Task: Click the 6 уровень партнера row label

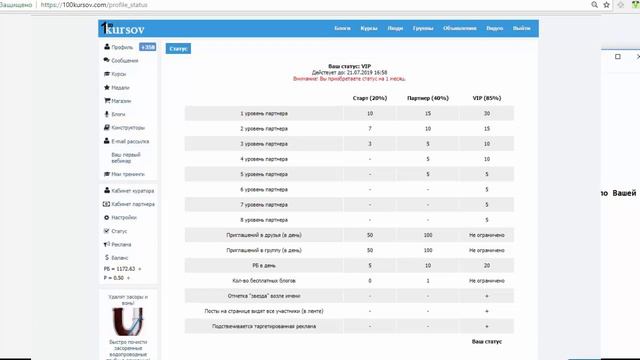Action: 264,189
